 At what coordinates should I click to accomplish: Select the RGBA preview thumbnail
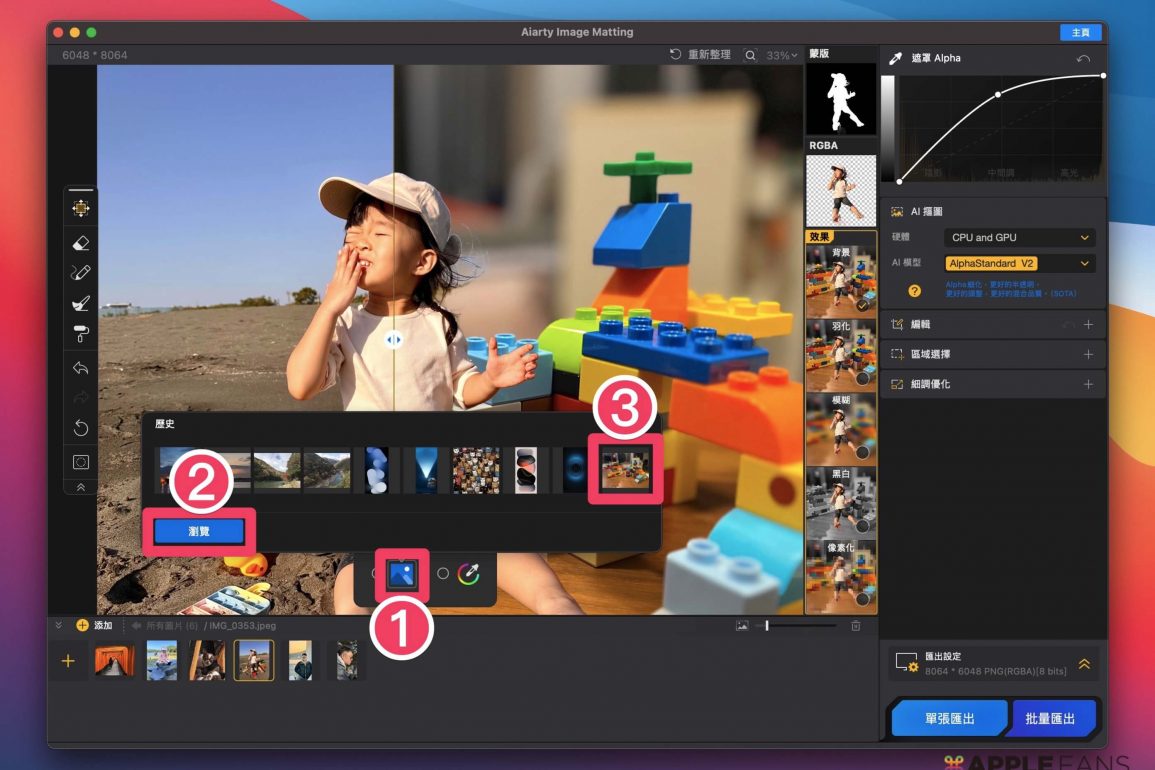pos(841,190)
